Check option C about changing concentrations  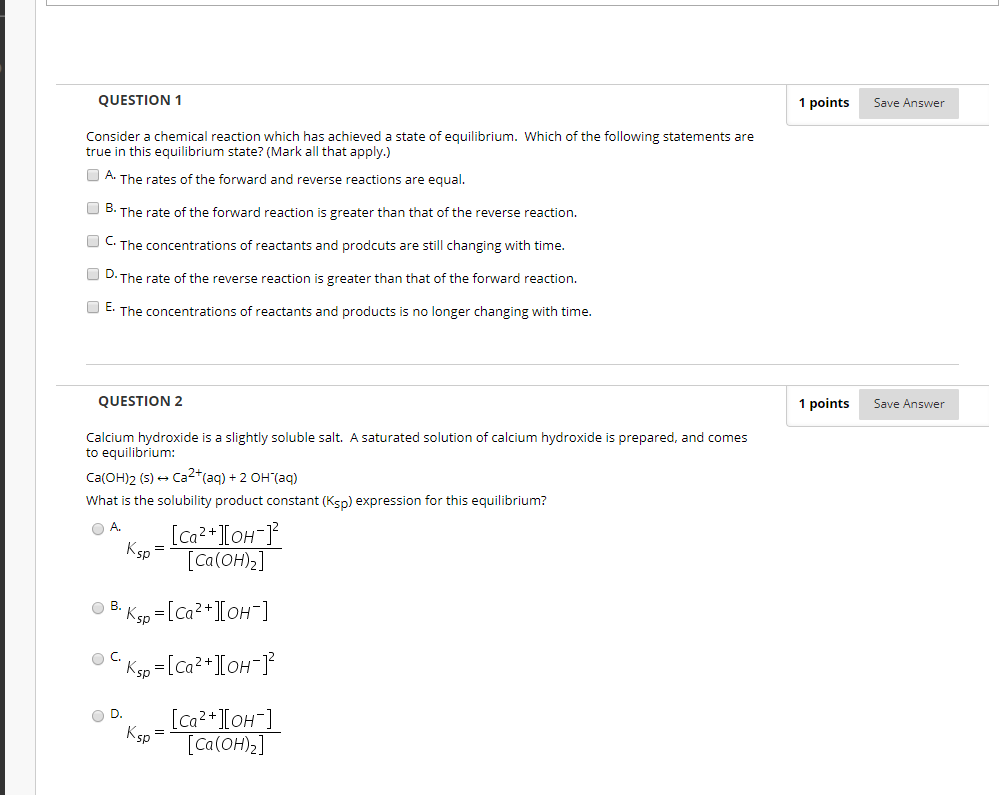92,241
